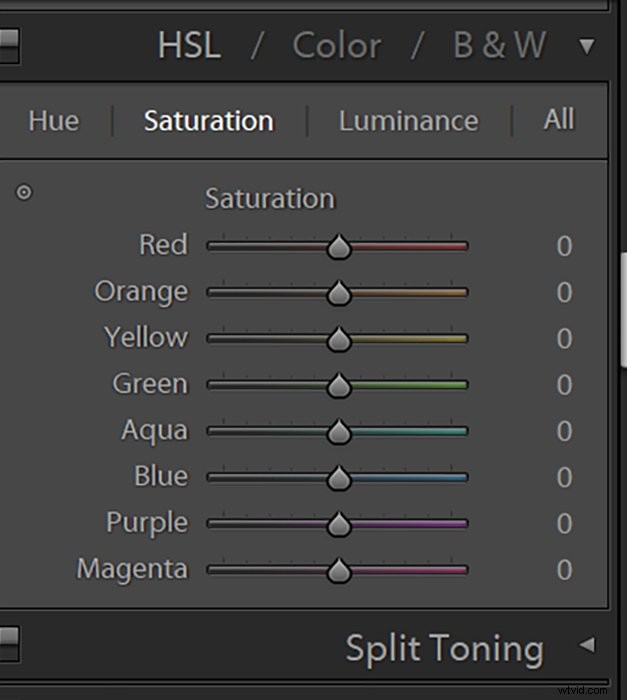Click the Yellow saturation value field
The height and width of the screenshot is (700, 627).
click(x=564, y=339)
